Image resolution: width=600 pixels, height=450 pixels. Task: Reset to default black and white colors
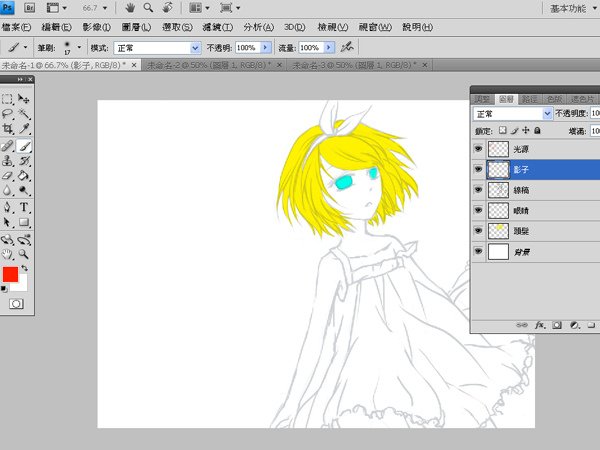(x=4, y=289)
